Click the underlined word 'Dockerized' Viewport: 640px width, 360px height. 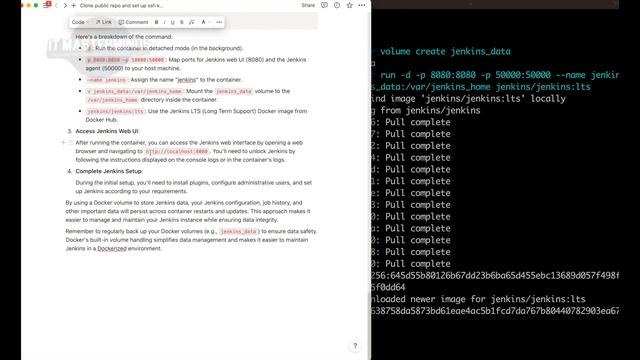point(112,248)
